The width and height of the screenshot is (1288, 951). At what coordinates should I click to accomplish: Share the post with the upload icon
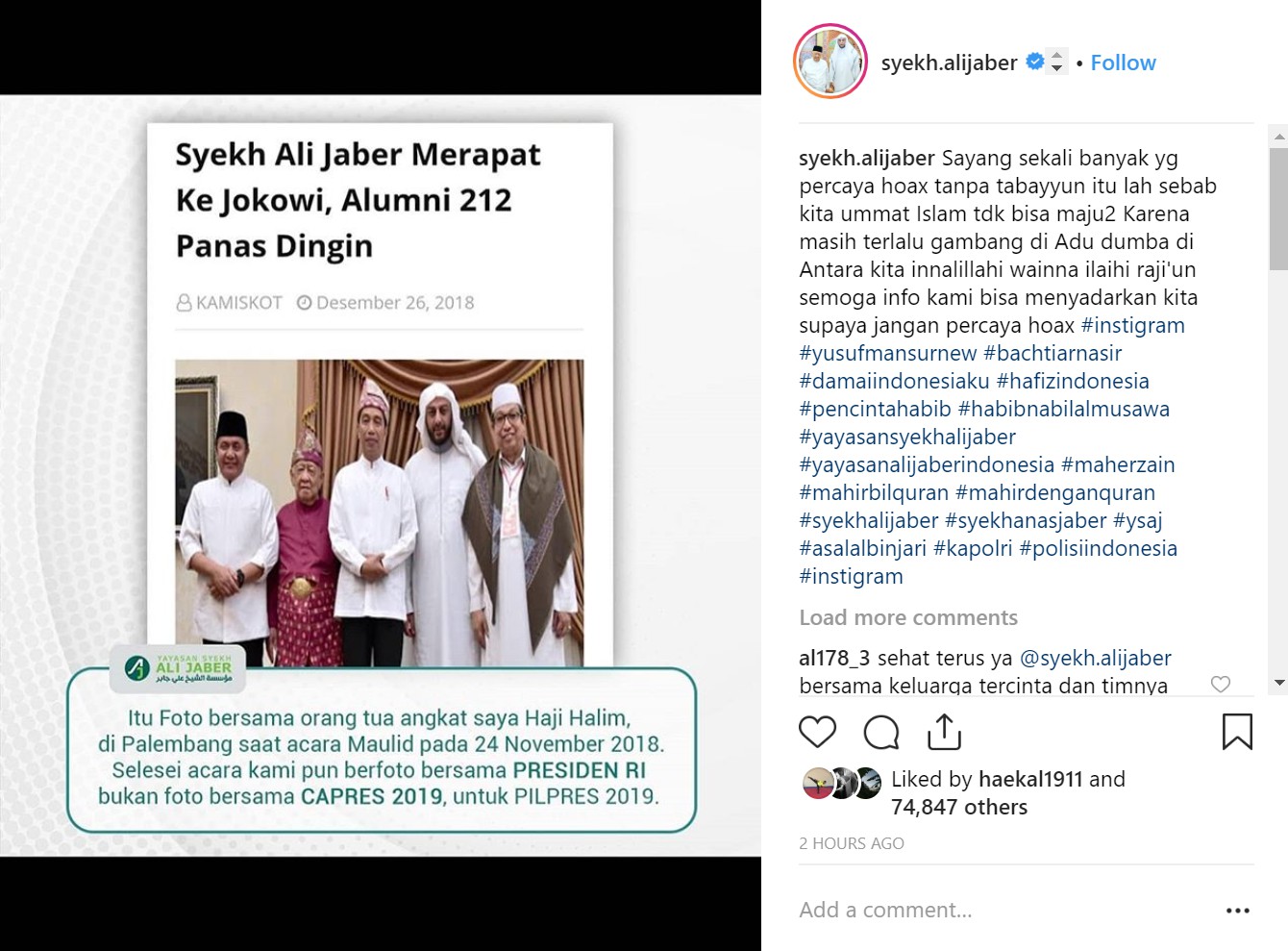[x=945, y=732]
